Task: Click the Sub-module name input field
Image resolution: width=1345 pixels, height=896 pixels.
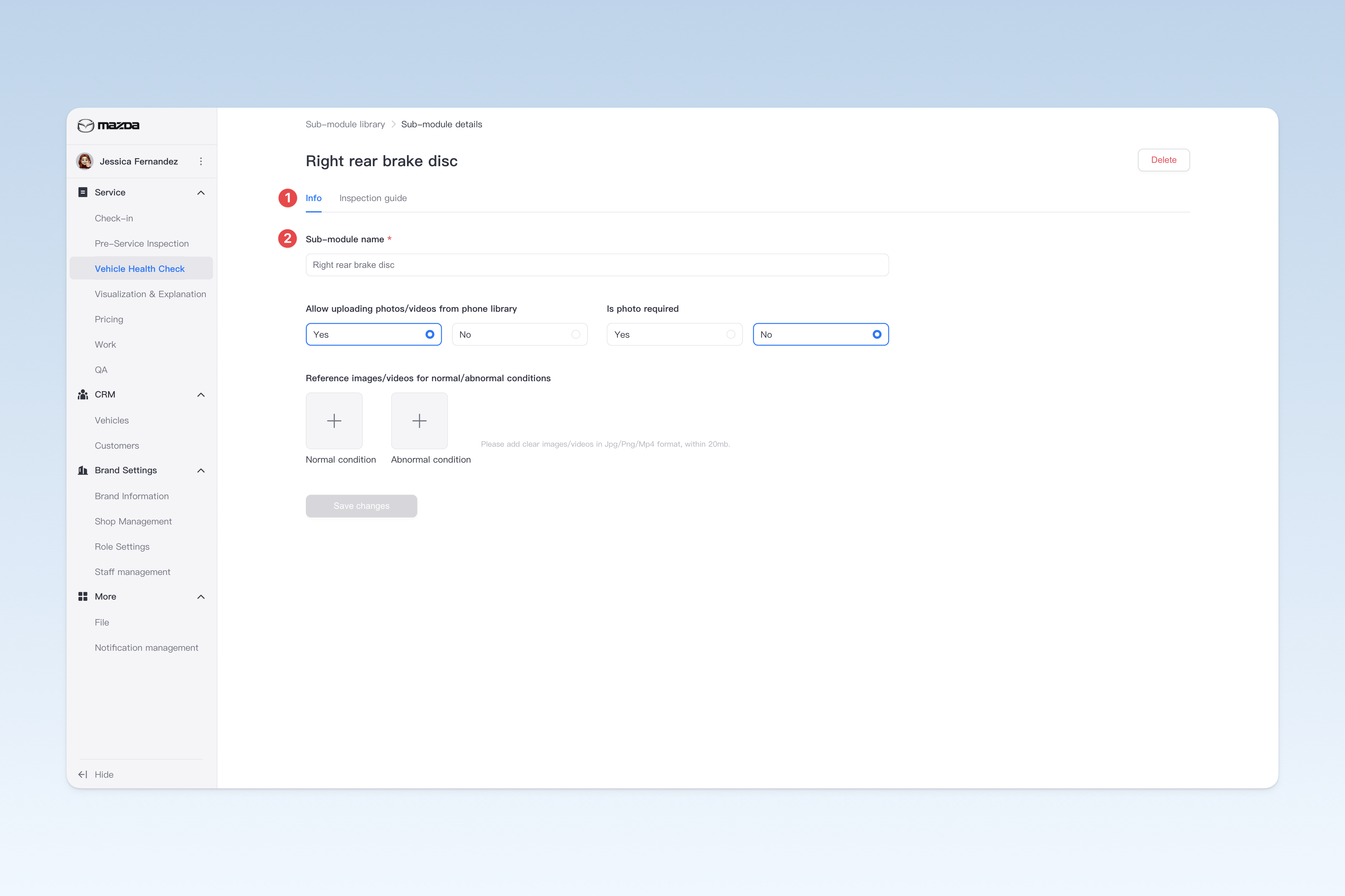Action: 597,265
